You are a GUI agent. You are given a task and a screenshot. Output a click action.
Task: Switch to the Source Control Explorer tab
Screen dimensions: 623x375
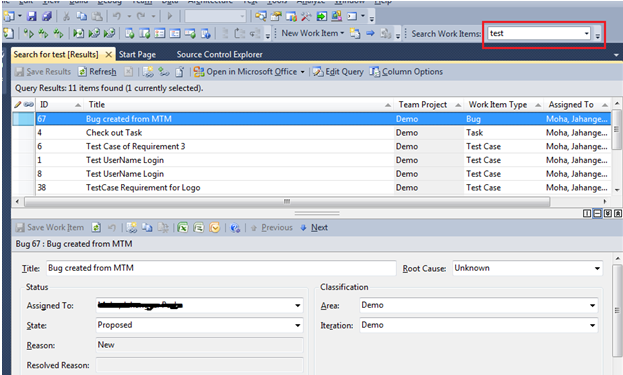coord(219,54)
